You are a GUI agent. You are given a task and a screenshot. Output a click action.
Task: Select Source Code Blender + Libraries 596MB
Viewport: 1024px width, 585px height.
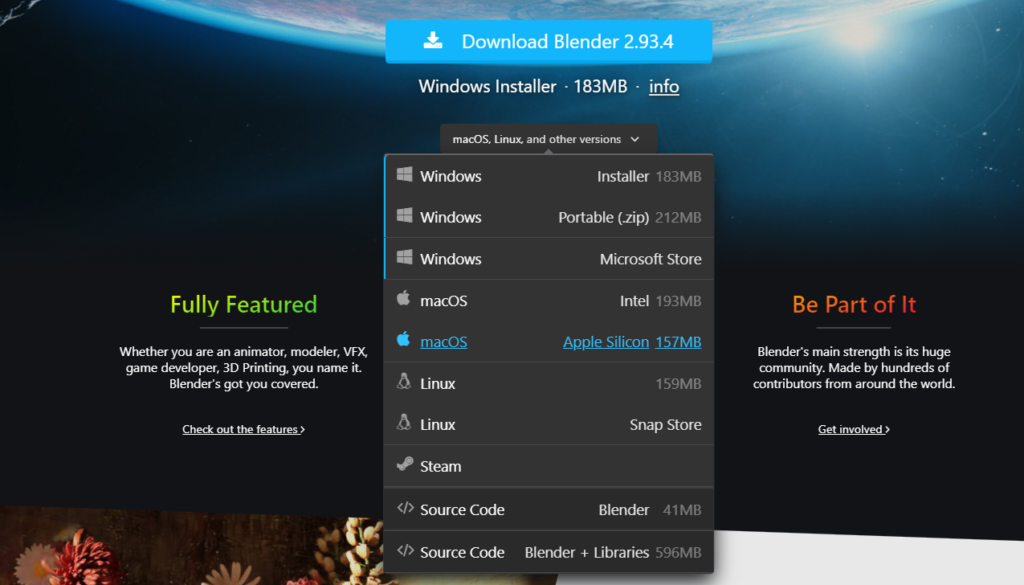[x=549, y=552]
